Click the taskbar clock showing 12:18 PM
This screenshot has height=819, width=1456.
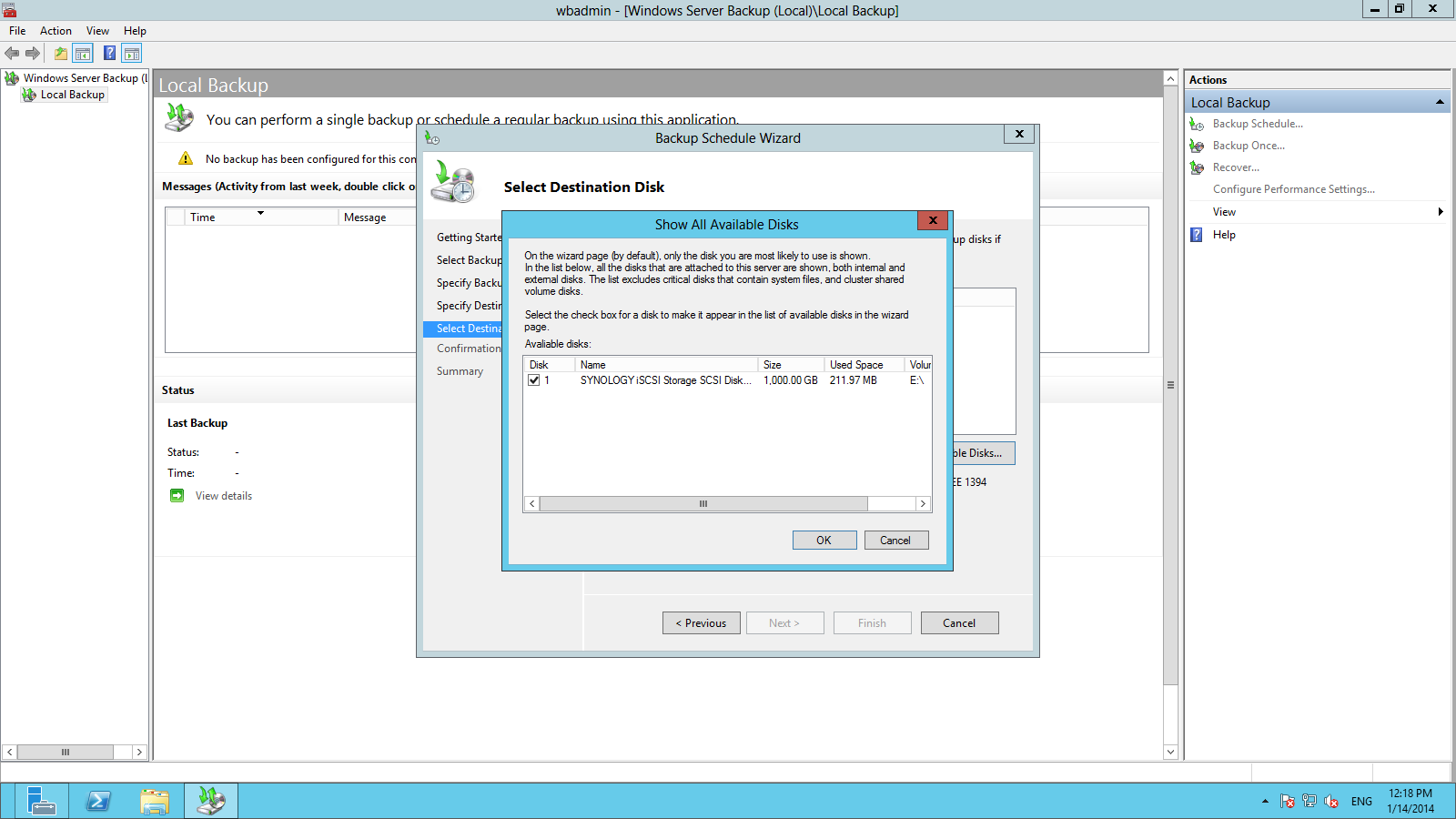pos(1410,801)
